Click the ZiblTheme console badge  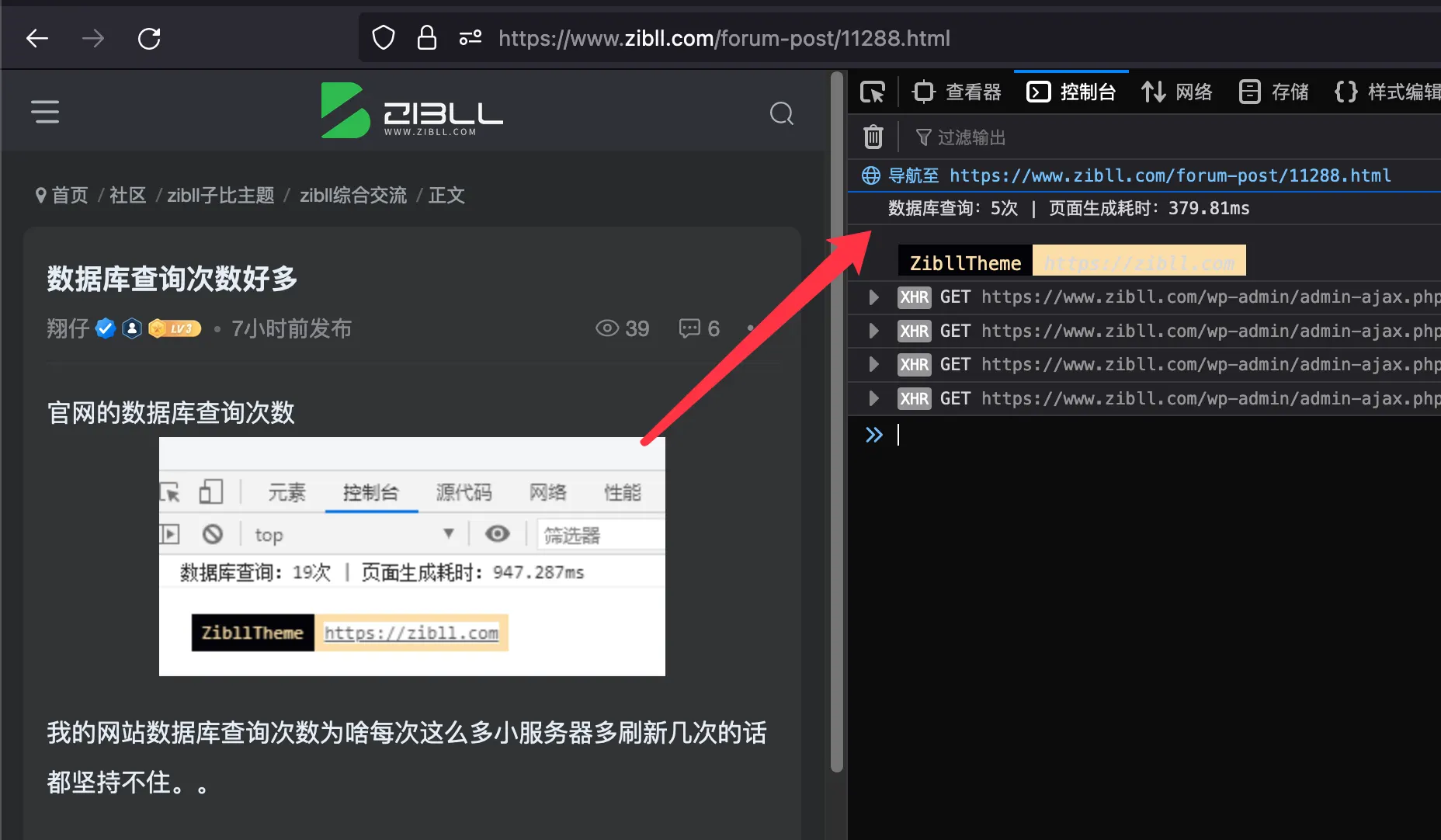(x=965, y=262)
